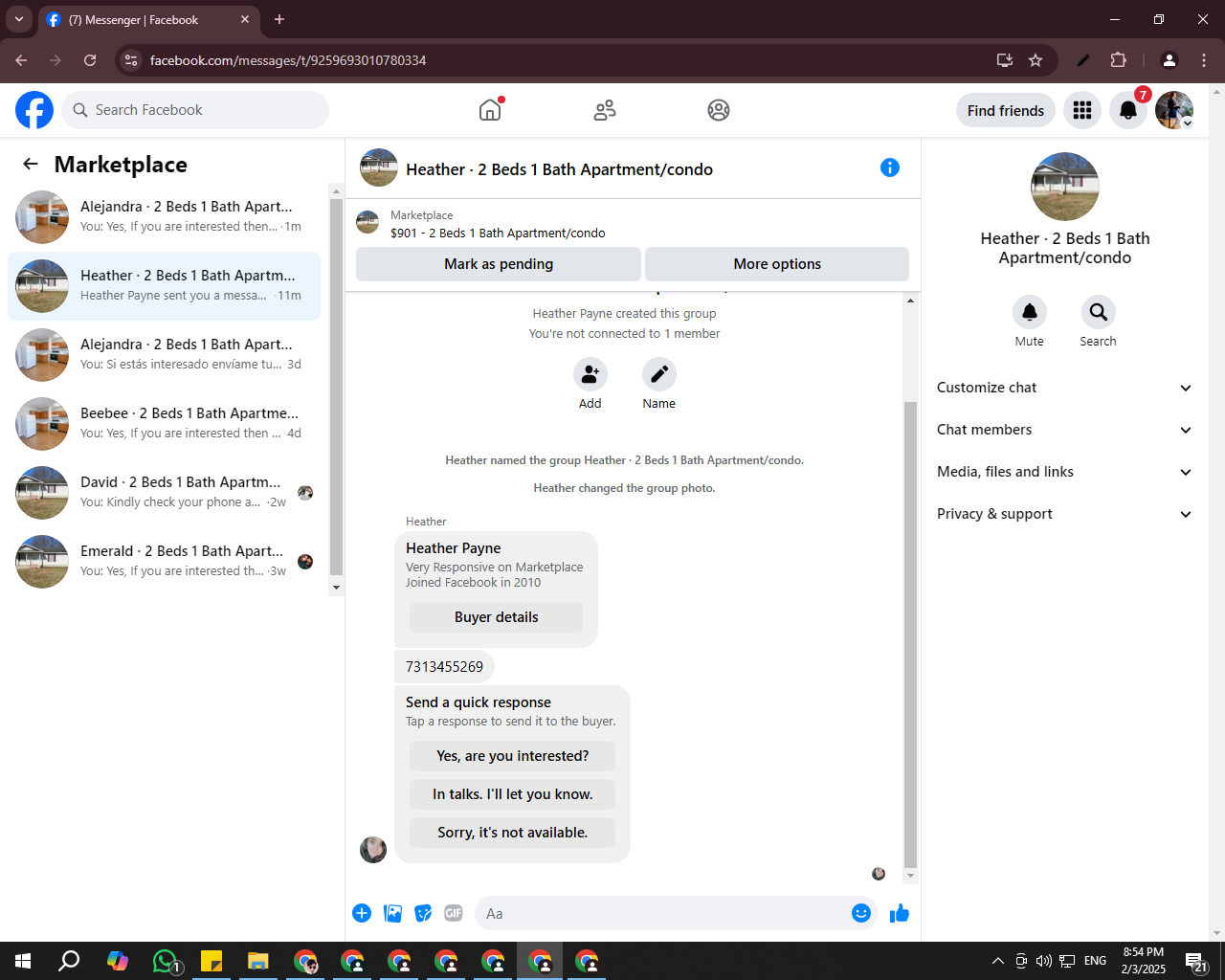Image resolution: width=1225 pixels, height=980 pixels.
Task: Go back with Marketplace back arrow
Action: pos(31,164)
